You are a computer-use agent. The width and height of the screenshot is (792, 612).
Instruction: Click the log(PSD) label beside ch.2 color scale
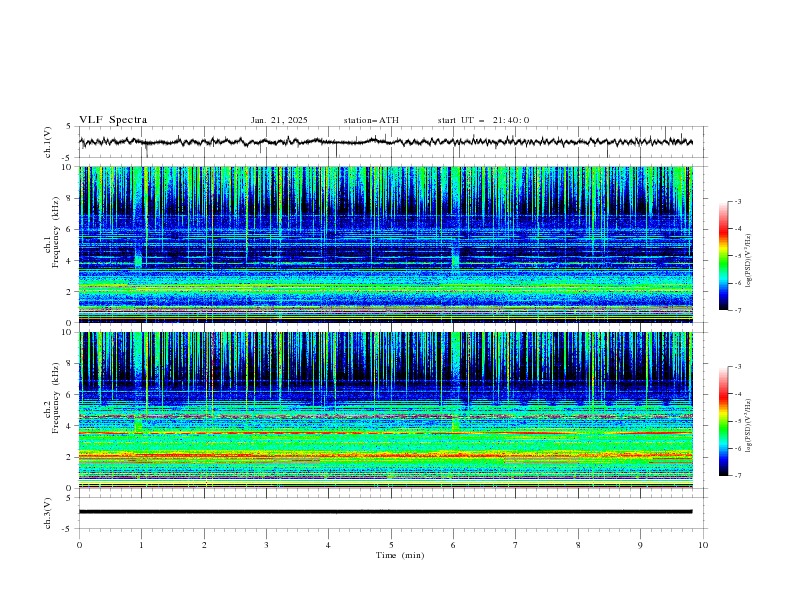coord(749,425)
